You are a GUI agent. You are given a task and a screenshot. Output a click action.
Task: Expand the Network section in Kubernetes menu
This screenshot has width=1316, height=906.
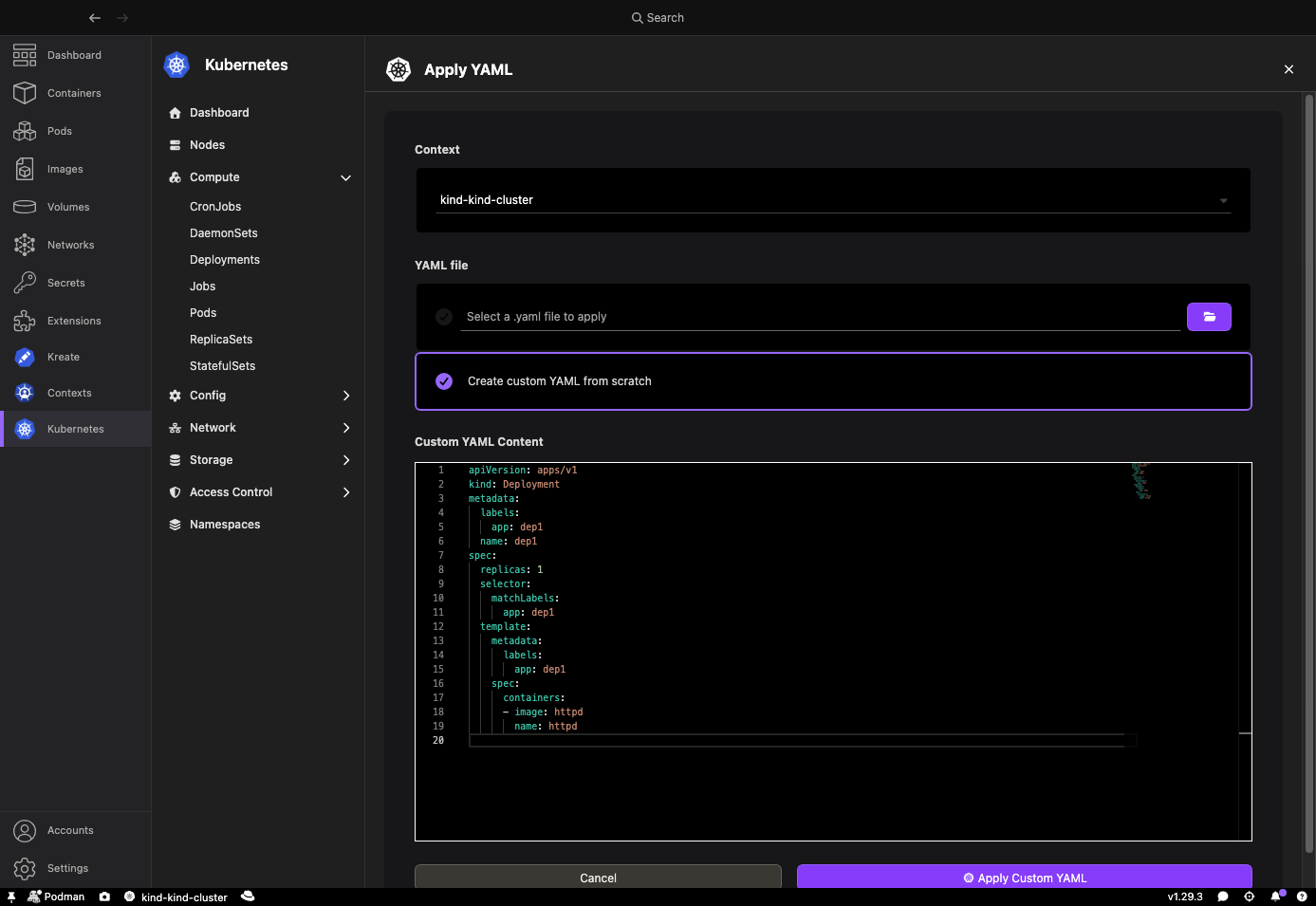258,428
